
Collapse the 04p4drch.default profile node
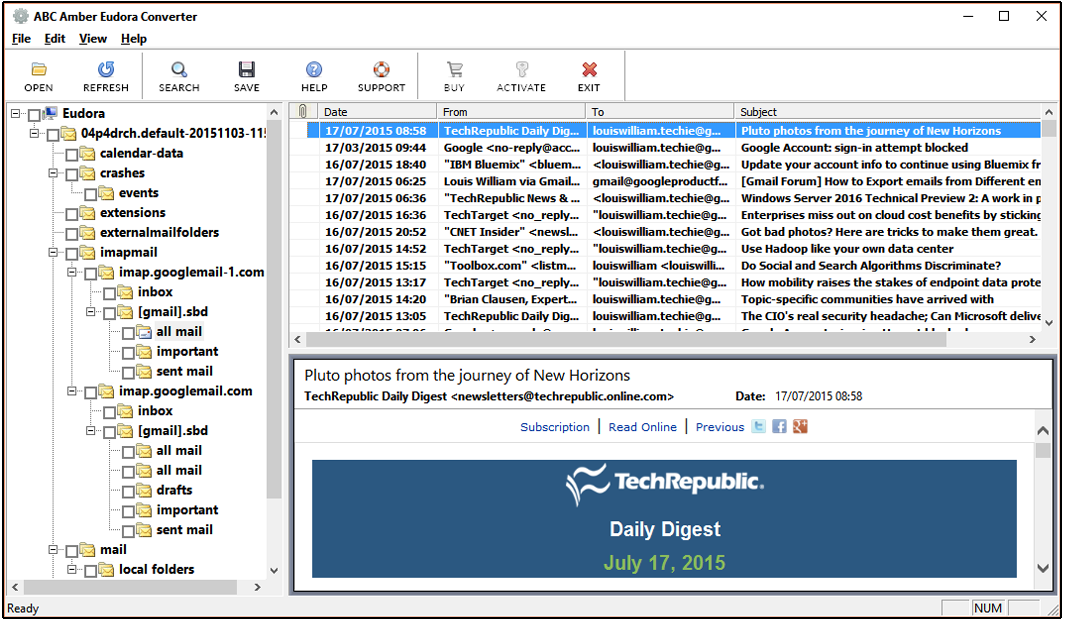click(x=34, y=133)
